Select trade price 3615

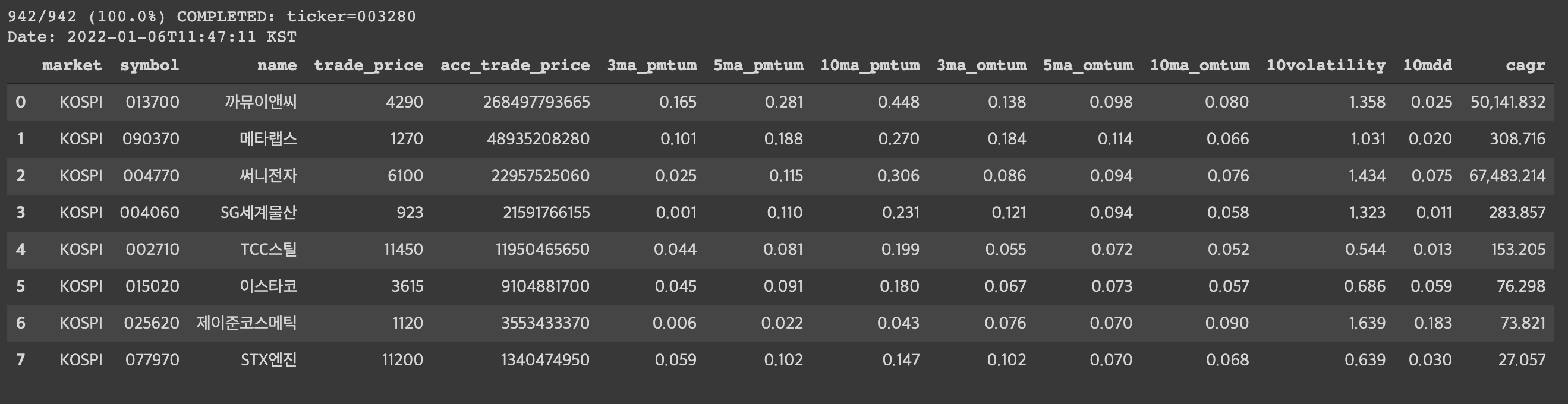click(x=407, y=286)
